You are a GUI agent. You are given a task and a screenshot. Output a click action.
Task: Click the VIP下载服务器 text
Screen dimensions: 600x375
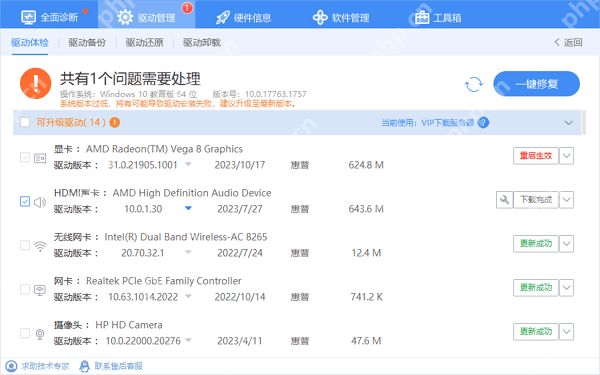(448, 123)
